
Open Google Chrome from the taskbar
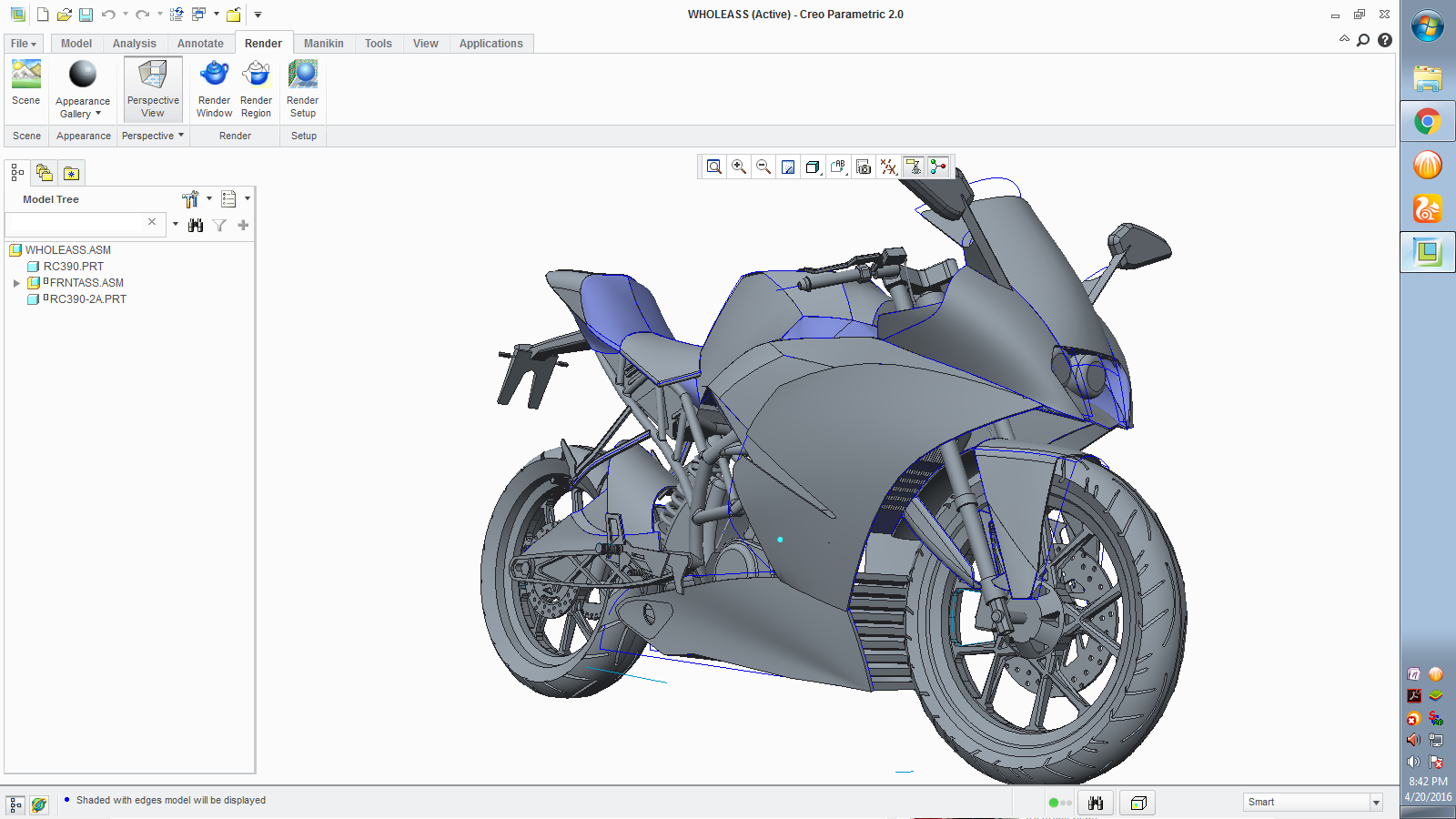(x=1428, y=122)
